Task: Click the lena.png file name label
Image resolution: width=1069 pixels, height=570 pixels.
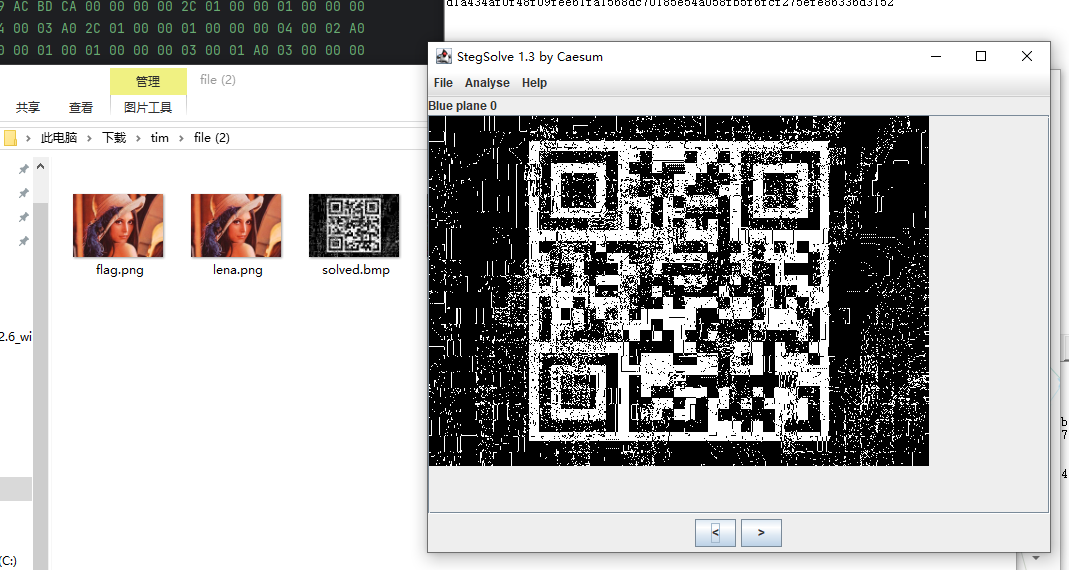Action: (237, 269)
